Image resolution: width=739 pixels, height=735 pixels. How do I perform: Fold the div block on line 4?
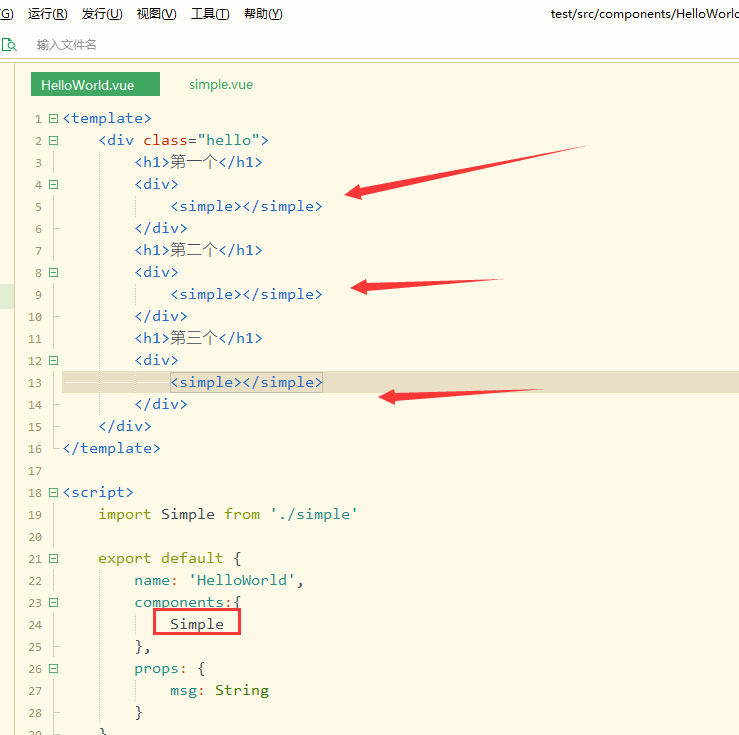[x=54, y=185]
